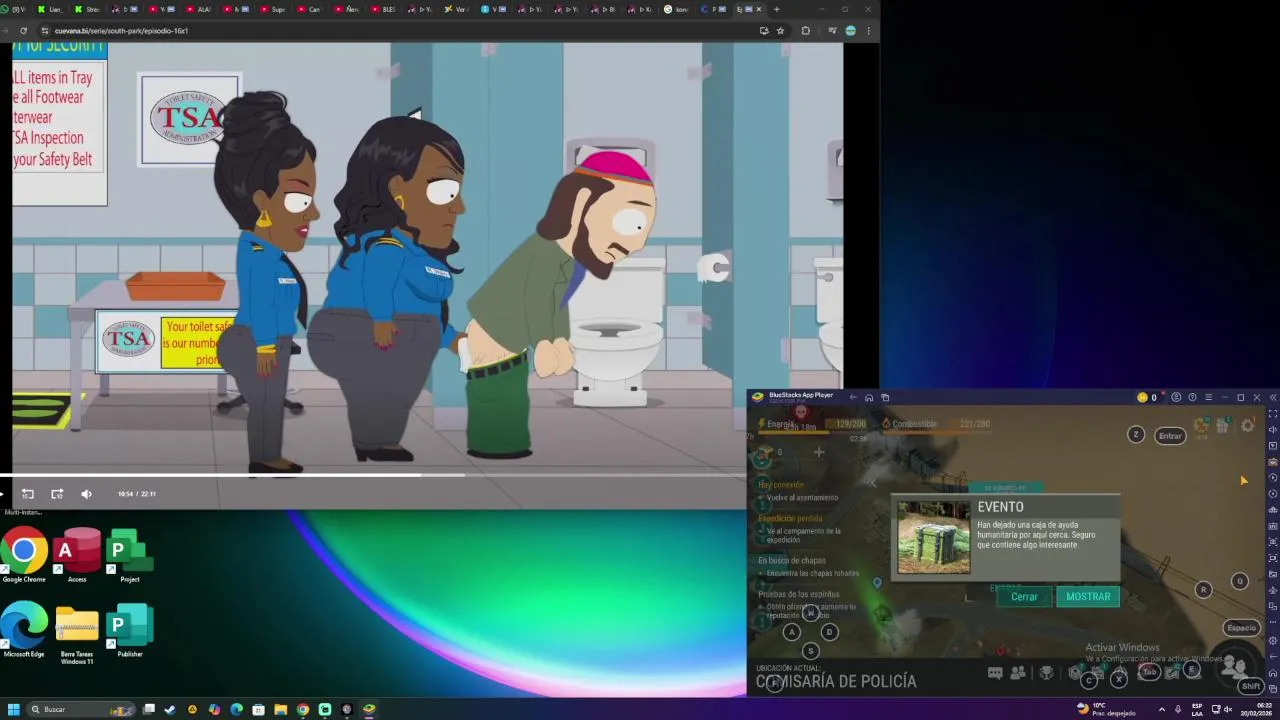
Task: Open the gift box rewards icon
Action: click(1222, 426)
